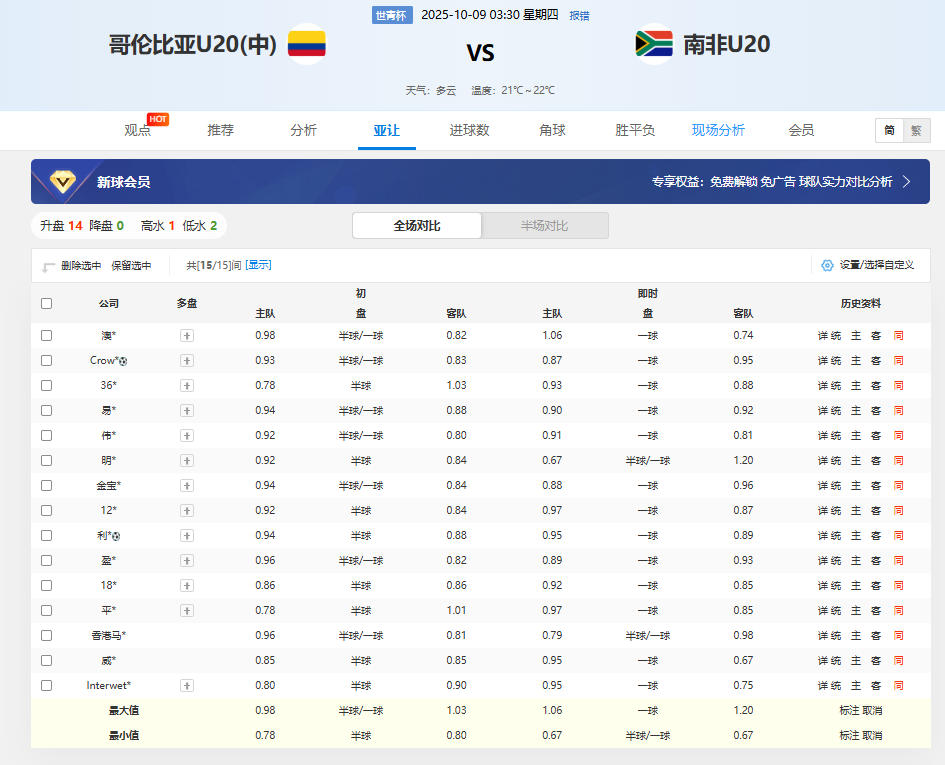Screen dimensions: 945x765
Task: Expand multi-handicap rows for 金宝*
Action: click(187, 486)
